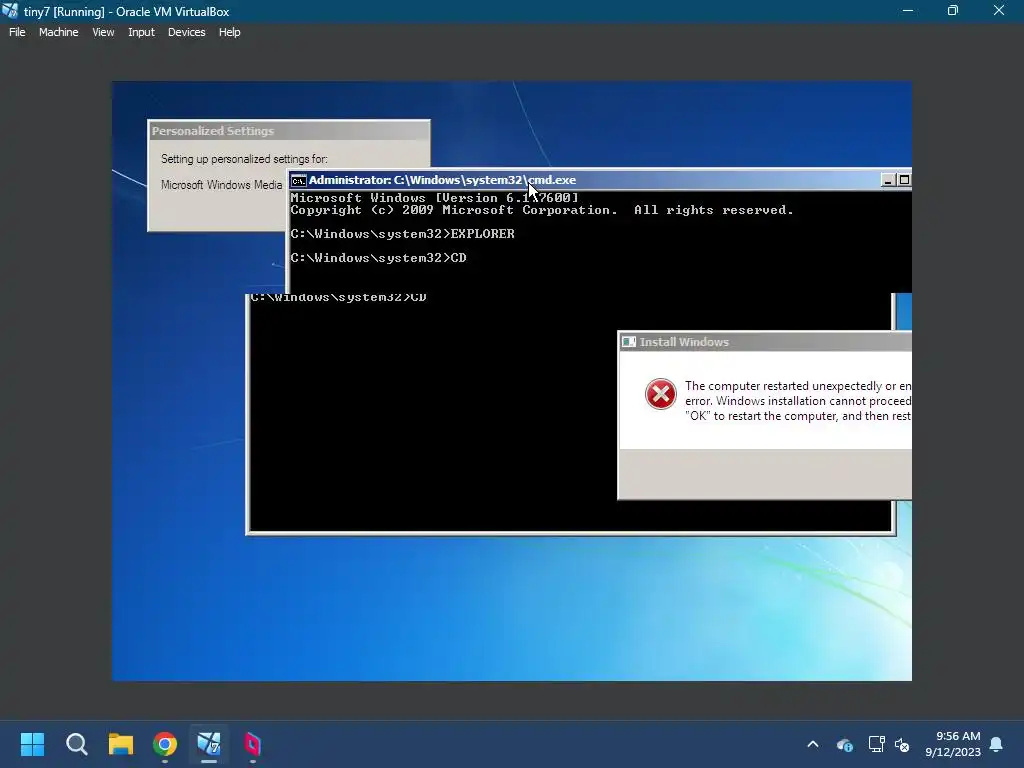Click 'Microsoft Windows Media' text
Image resolution: width=1024 pixels, height=768 pixels.
pyautogui.click(x=221, y=185)
